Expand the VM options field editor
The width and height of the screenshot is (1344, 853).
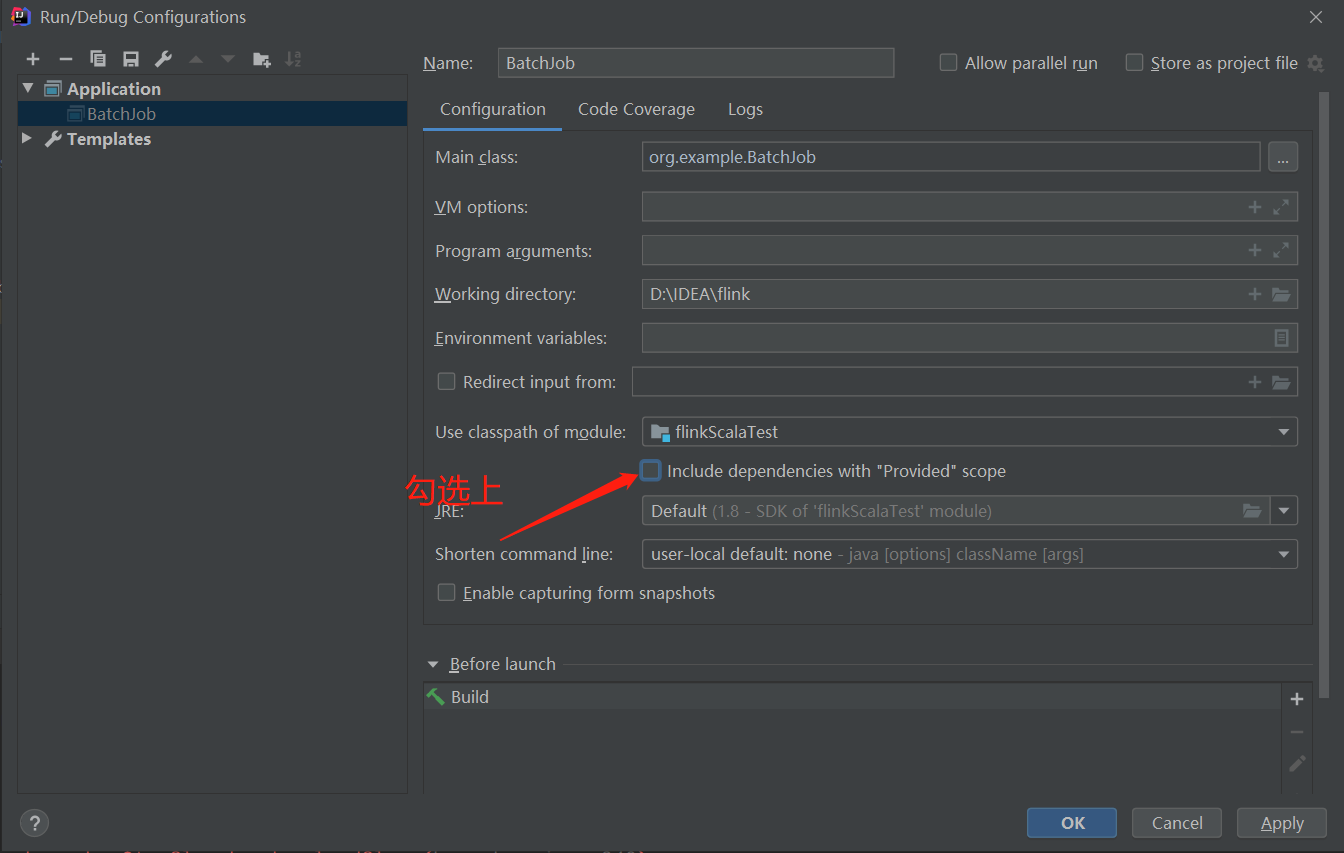pos(1281,207)
